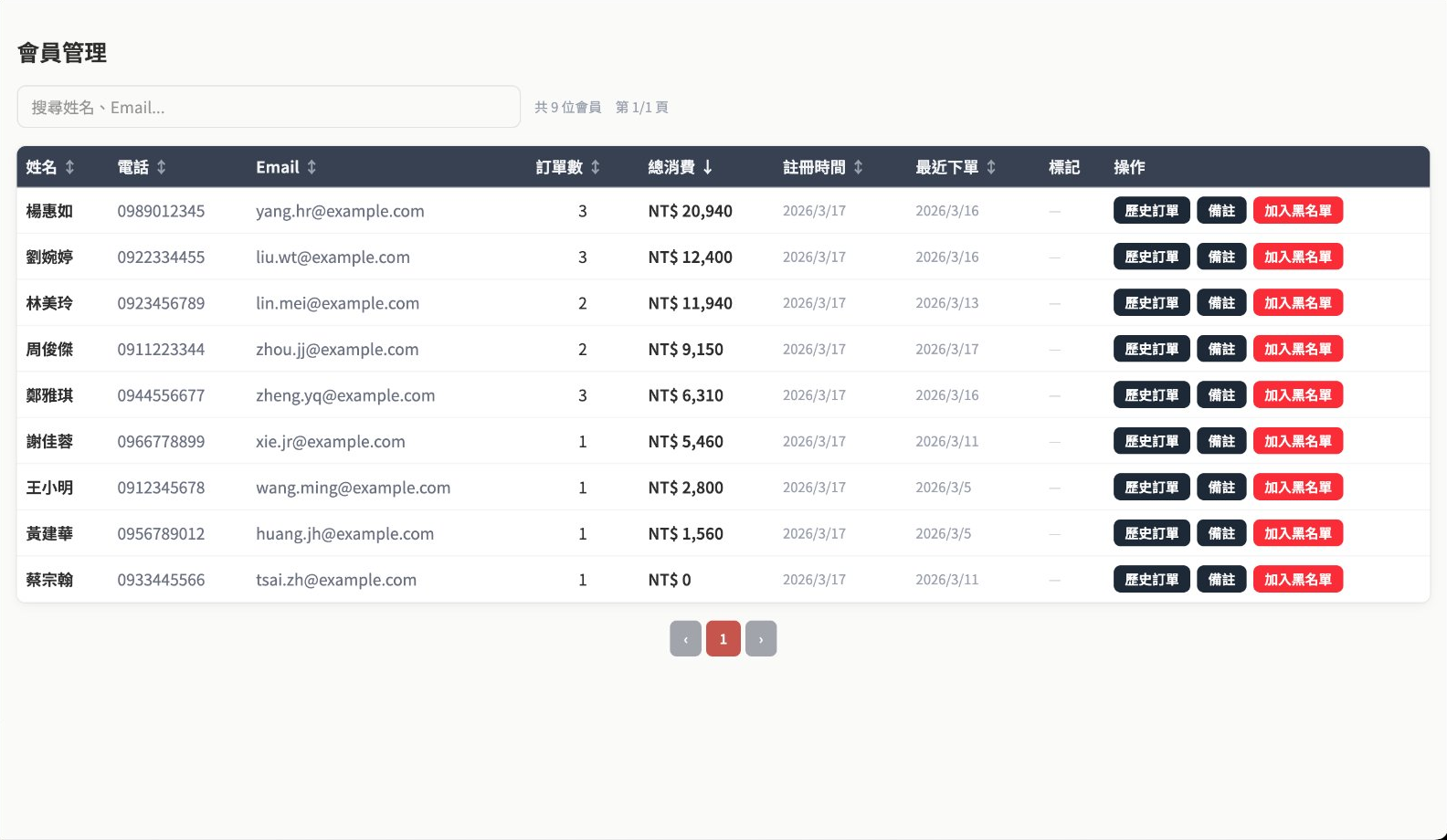Open 備註 for 謝佳蓉
The image size is (1447, 840).
coord(1221,441)
